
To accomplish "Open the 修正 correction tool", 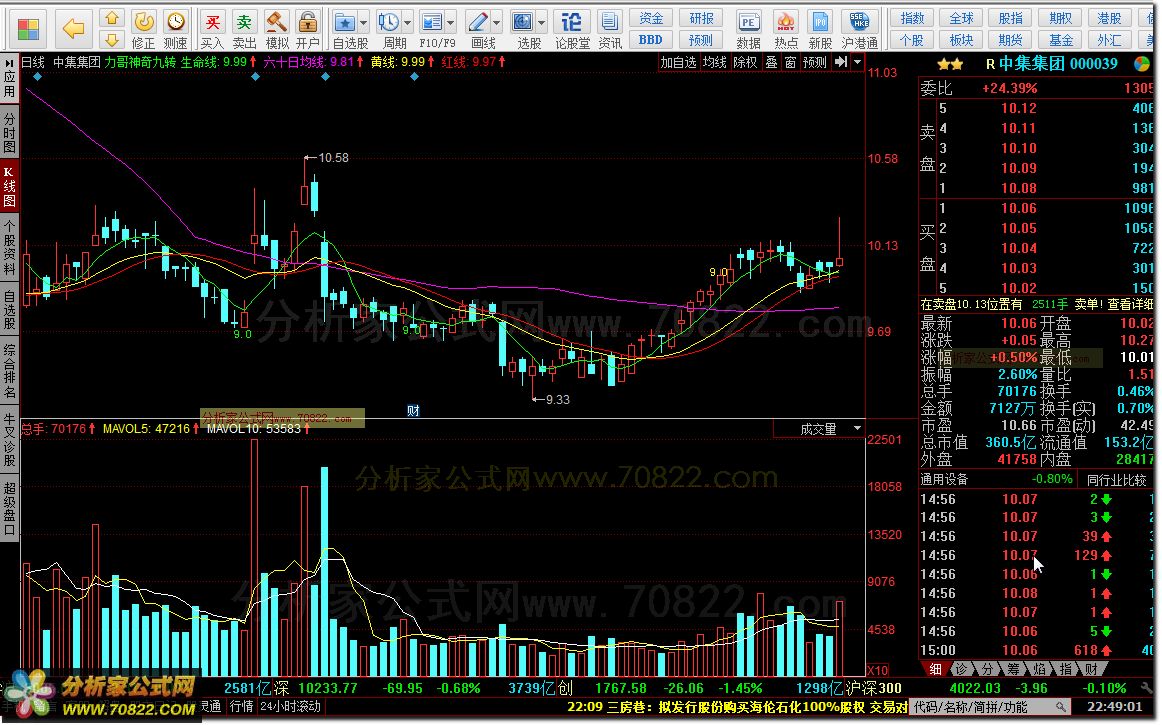I will (143, 29).
